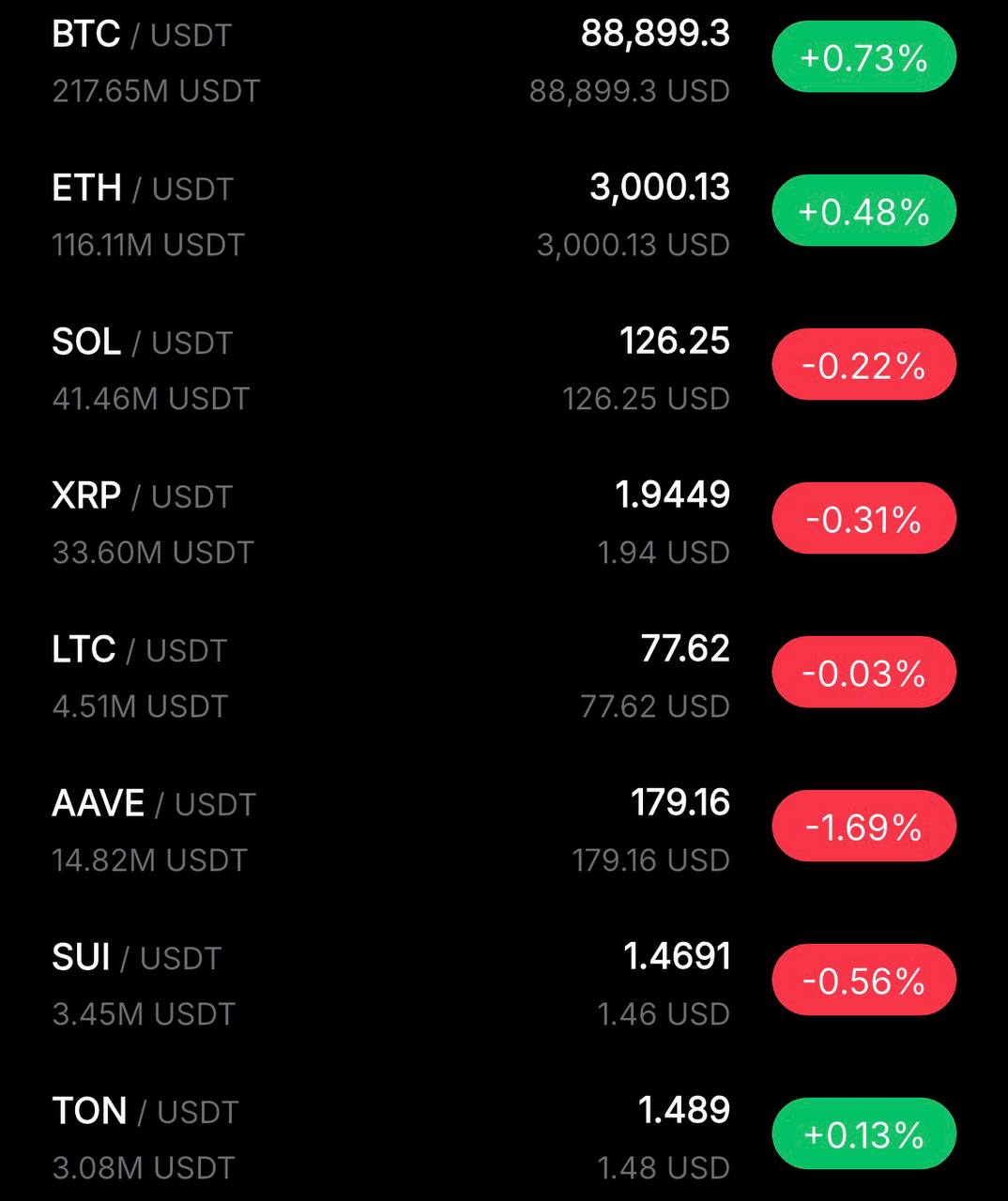Screen dimensions: 1008x1201
Task: Tap the XRP -0.31% change badge
Action: click(863, 519)
